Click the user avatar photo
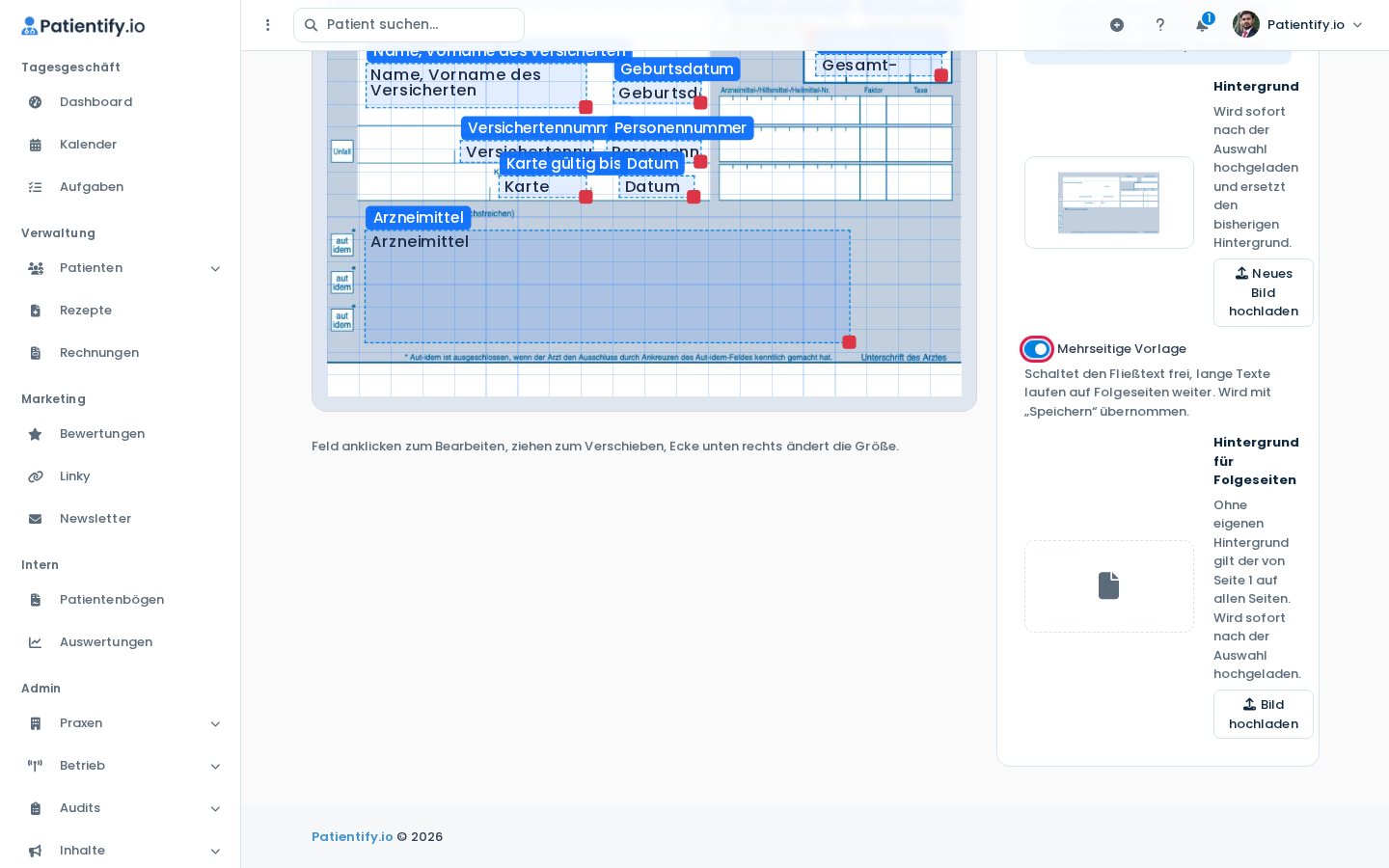Image resolution: width=1389 pixels, height=868 pixels. coord(1246,24)
